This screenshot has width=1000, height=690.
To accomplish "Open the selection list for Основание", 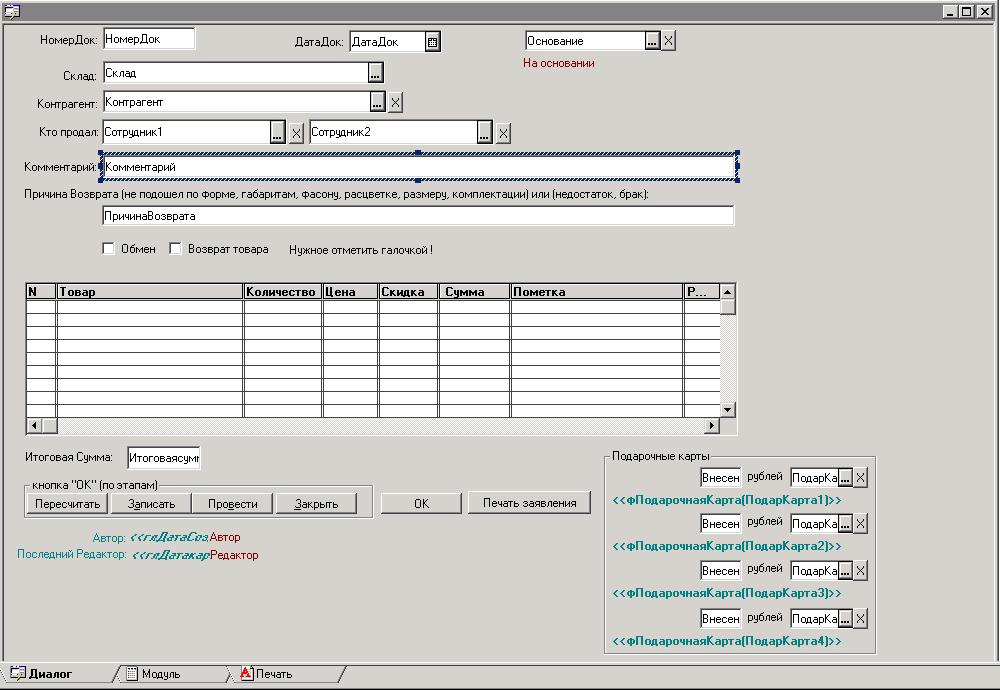I will point(652,41).
